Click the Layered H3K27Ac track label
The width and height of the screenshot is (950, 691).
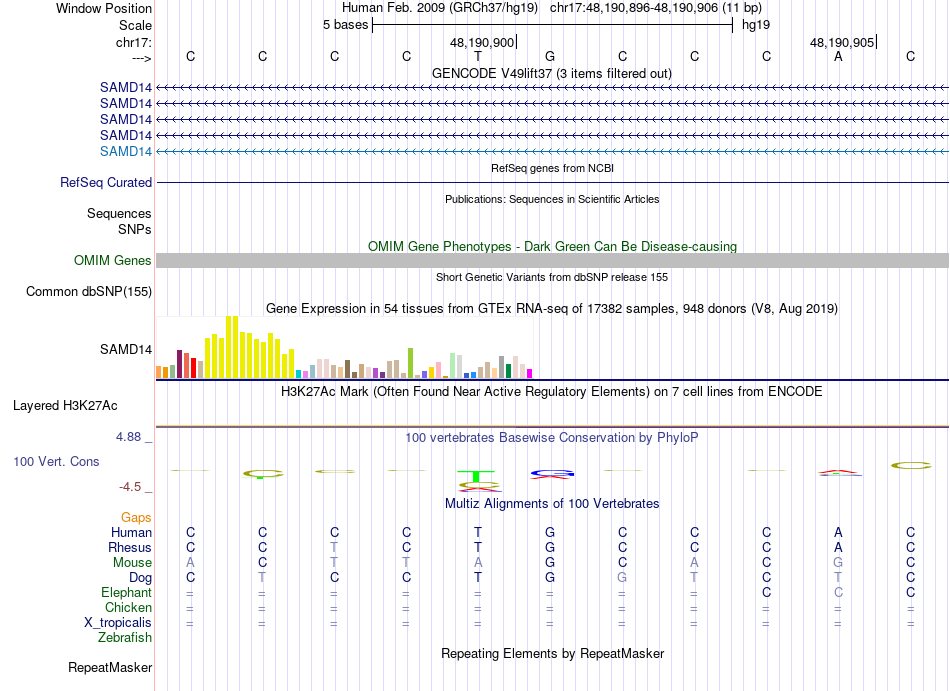[65, 406]
